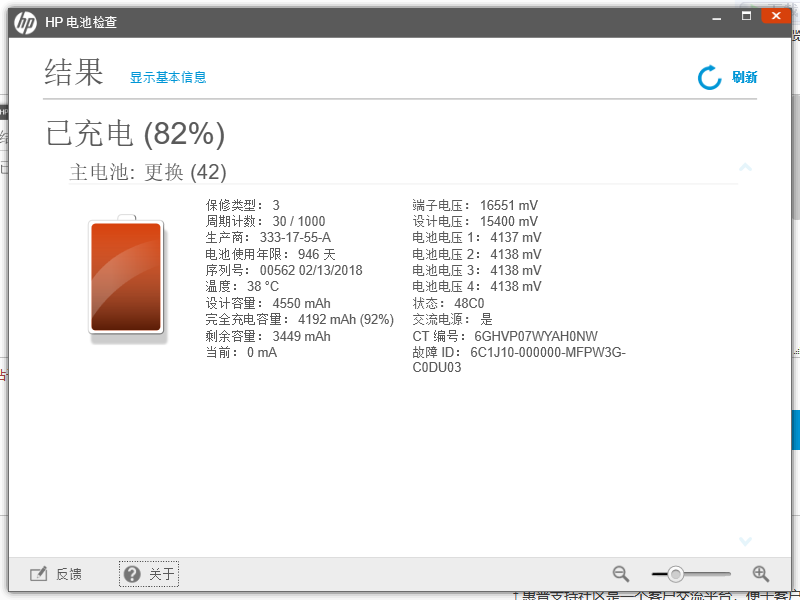Zoom out with the minus magnifier icon
Image resolution: width=800 pixels, height=600 pixels.
621,574
